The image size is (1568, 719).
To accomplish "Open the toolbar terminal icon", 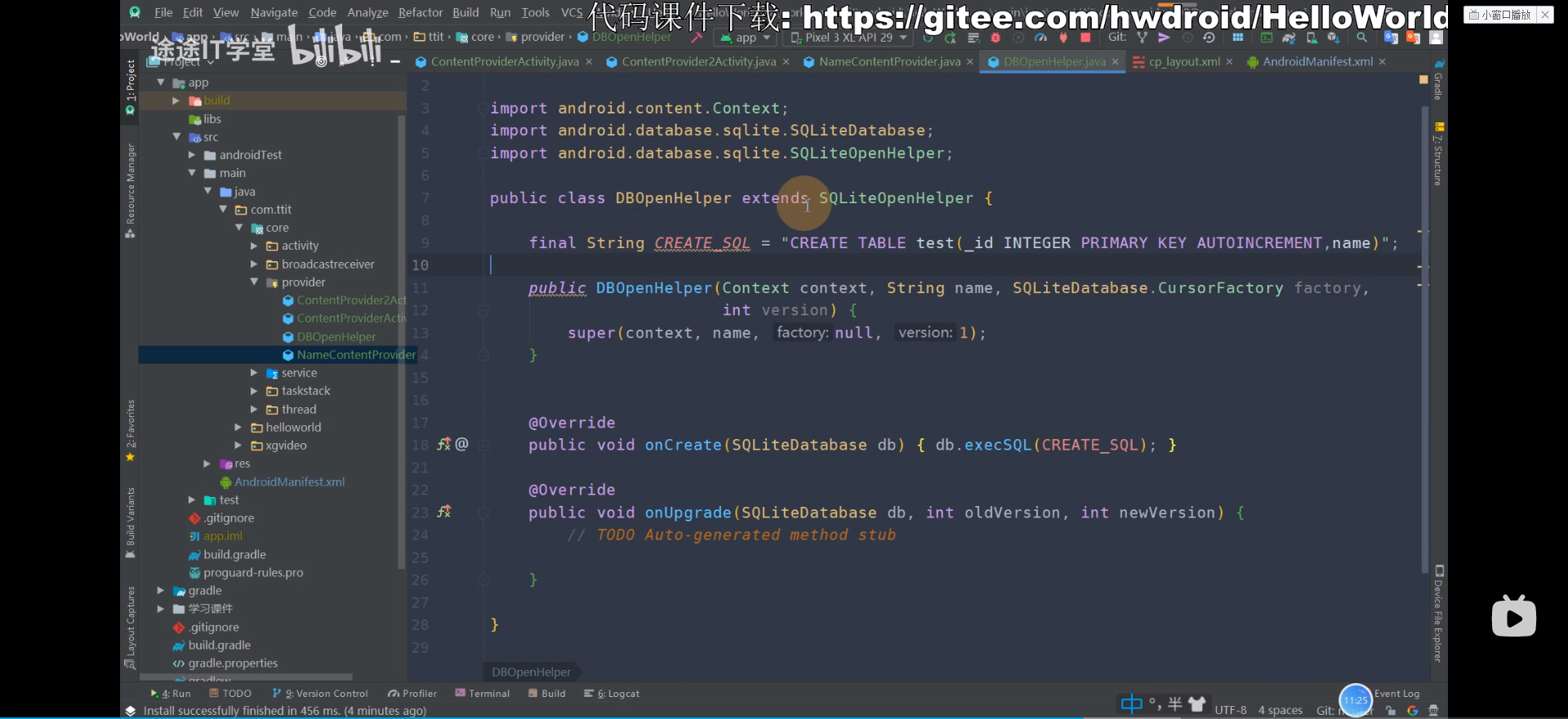I will click(x=1267, y=38).
